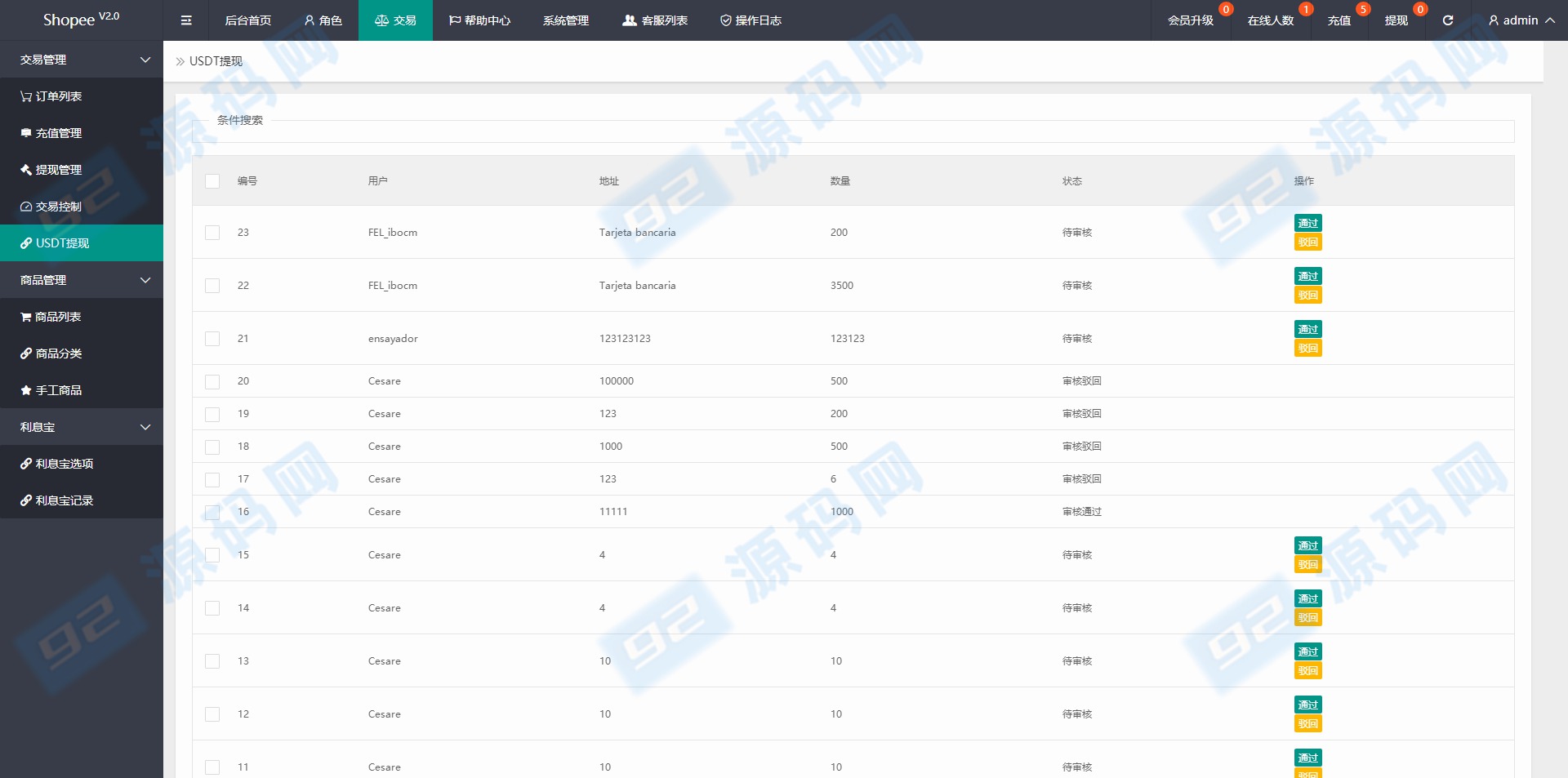Collapse the 利息宝 sidebar section chevron

(145, 427)
